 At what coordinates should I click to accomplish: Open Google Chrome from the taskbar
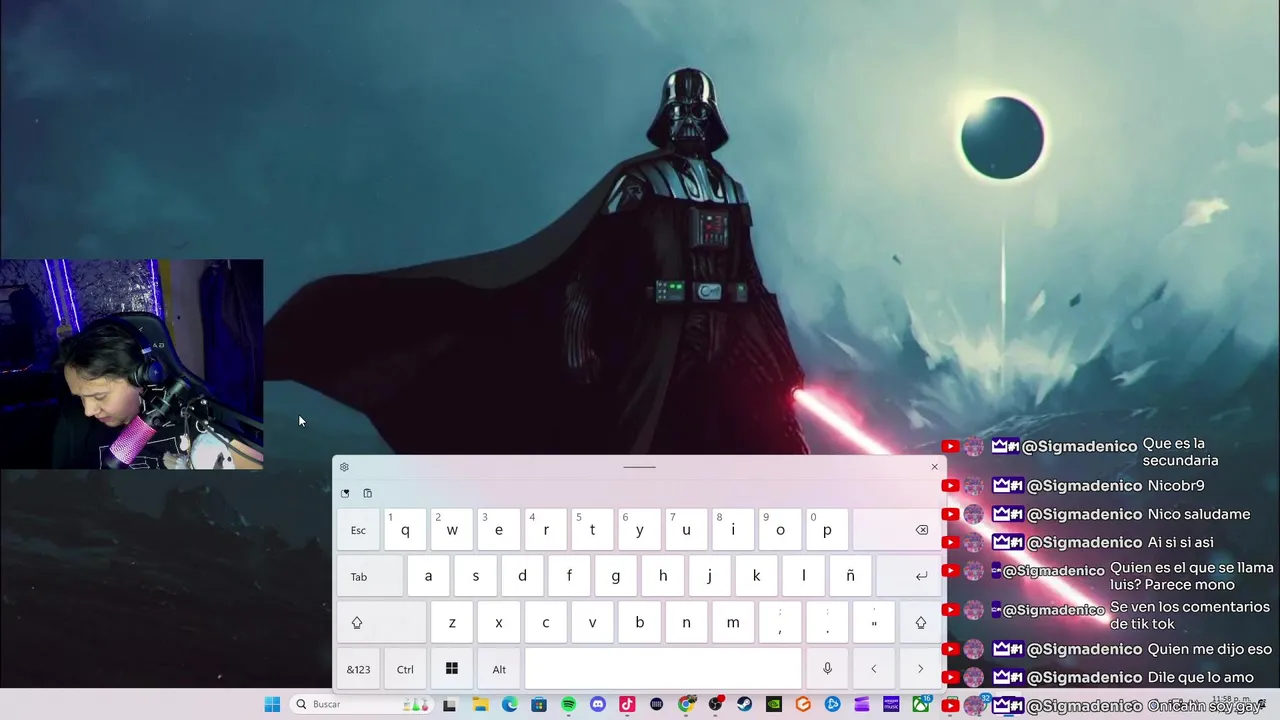coord(686,704)
